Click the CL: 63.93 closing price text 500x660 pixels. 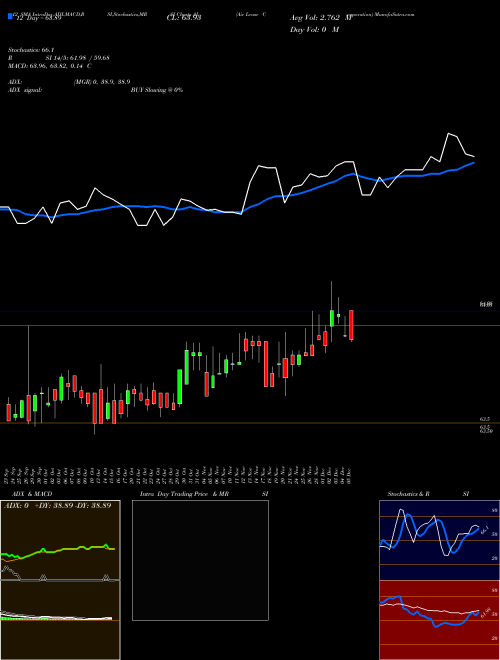tap(184, 18)
